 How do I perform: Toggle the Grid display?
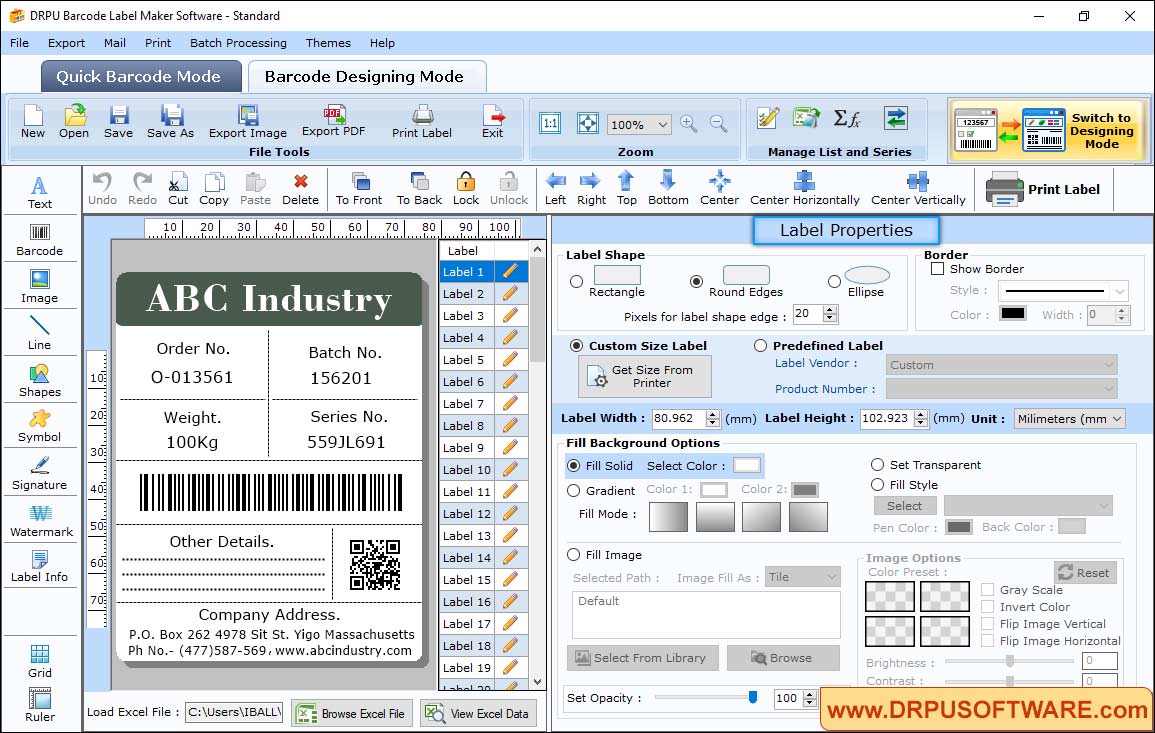point(40,661)
